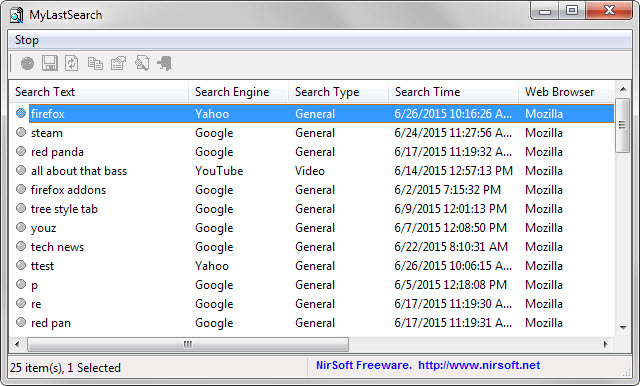Image resolution: width=640 pixels, height=386 pixels.
Task: Click the vertical scrollbar down arrow
Action: point(623,328)
